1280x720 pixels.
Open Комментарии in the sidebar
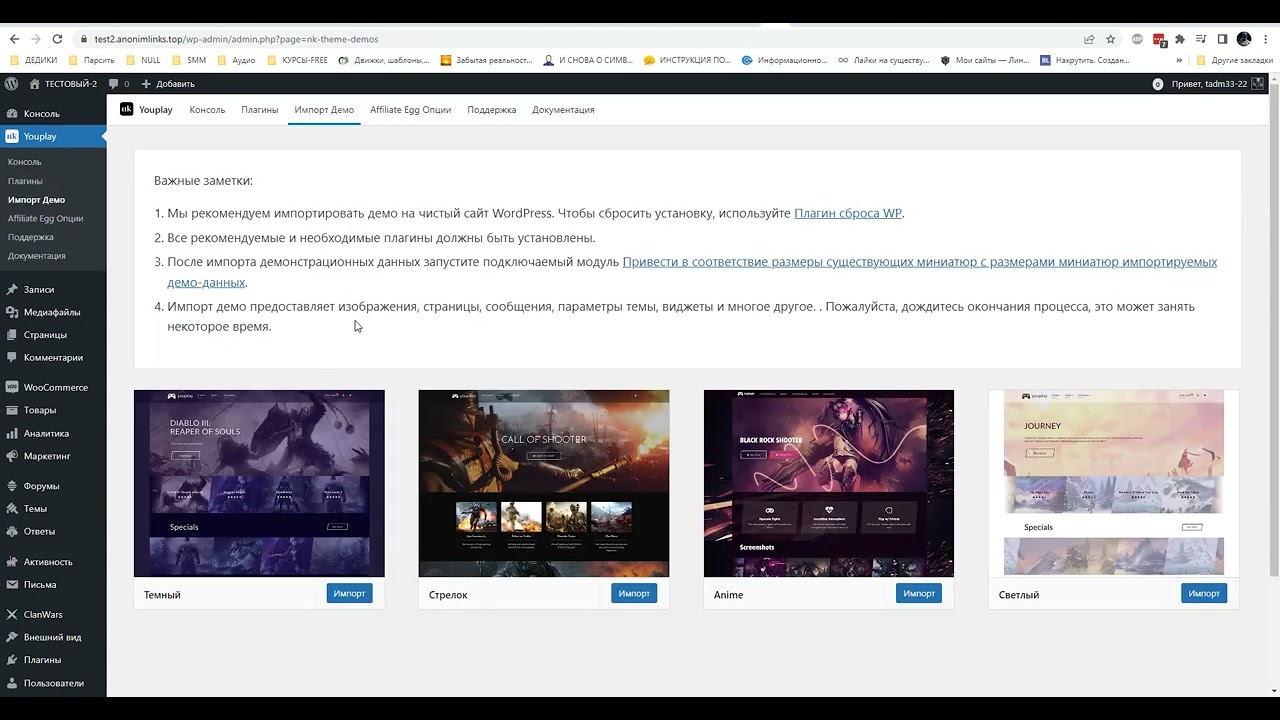(x=53, y=357)
